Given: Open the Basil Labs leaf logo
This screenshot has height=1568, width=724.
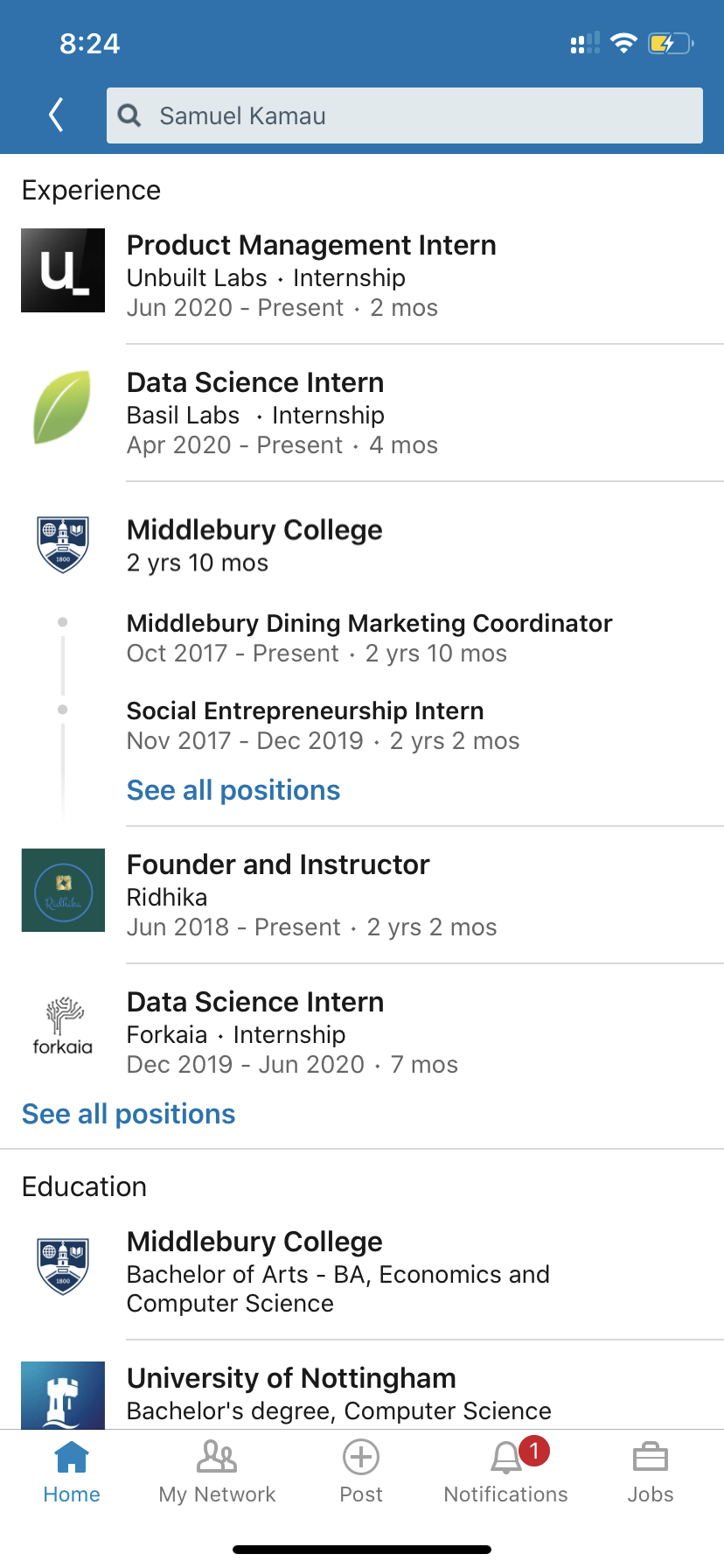Looking at the screenshot, I should (x=63, y=408).
